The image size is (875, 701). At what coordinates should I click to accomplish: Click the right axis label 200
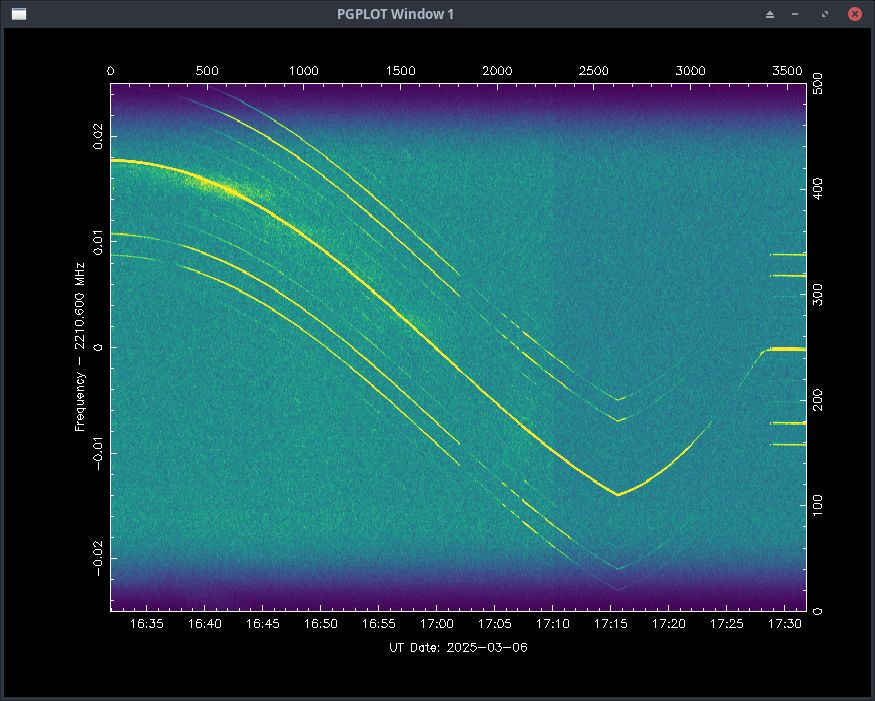[818, 400]
